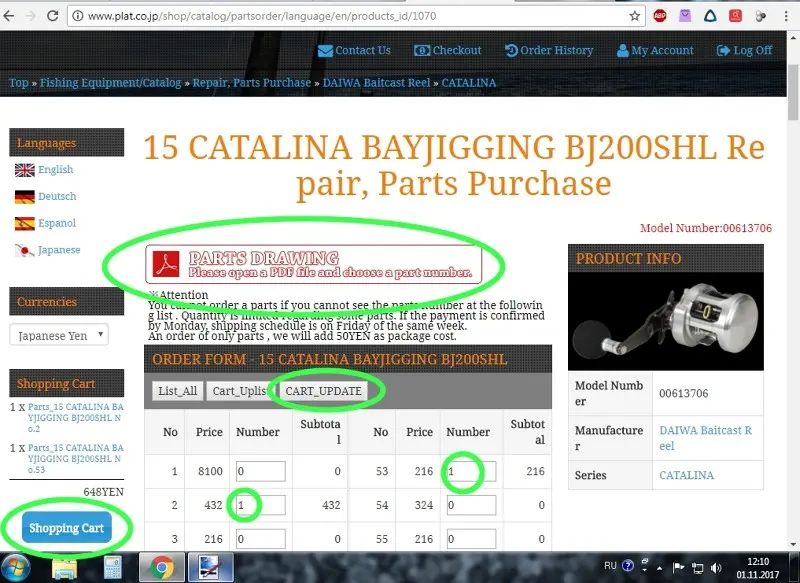Image resolution: width=800 pixels, height=583 pixels.
Task: Click Number field for part No 2
Action: (x=260, y=505)
